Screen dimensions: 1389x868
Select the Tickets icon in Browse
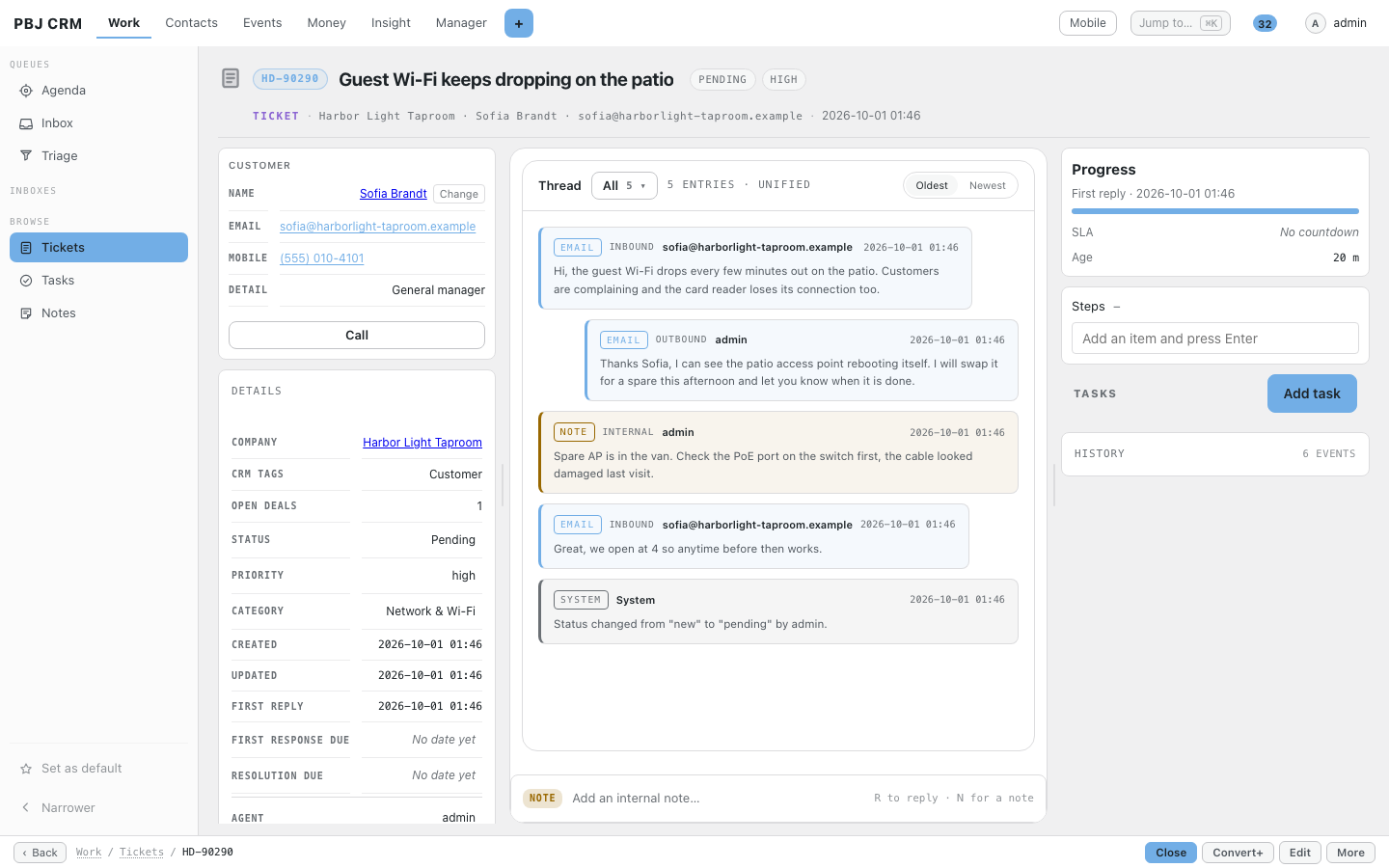tap(26, 248)
